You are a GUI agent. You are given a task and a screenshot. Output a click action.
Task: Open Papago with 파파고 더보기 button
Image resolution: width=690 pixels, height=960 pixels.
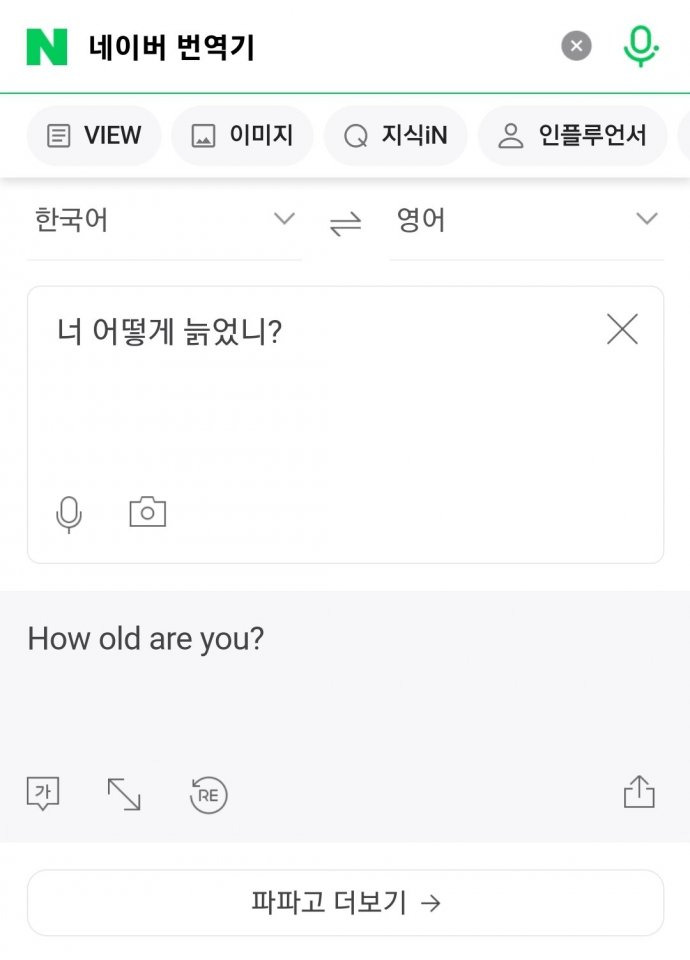pos(345,901)
